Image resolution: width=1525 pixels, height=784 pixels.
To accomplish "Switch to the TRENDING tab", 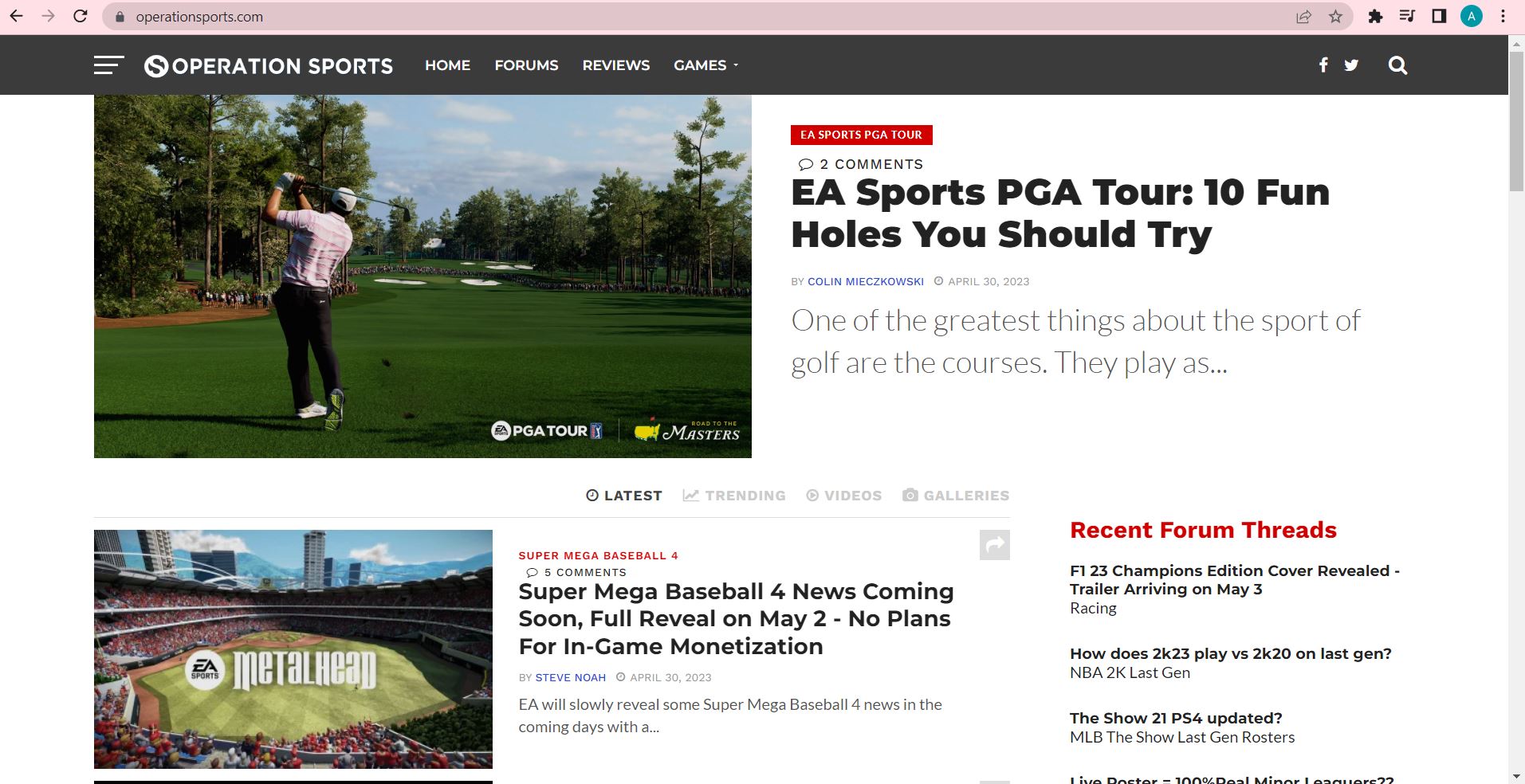I will pos(734,496).
